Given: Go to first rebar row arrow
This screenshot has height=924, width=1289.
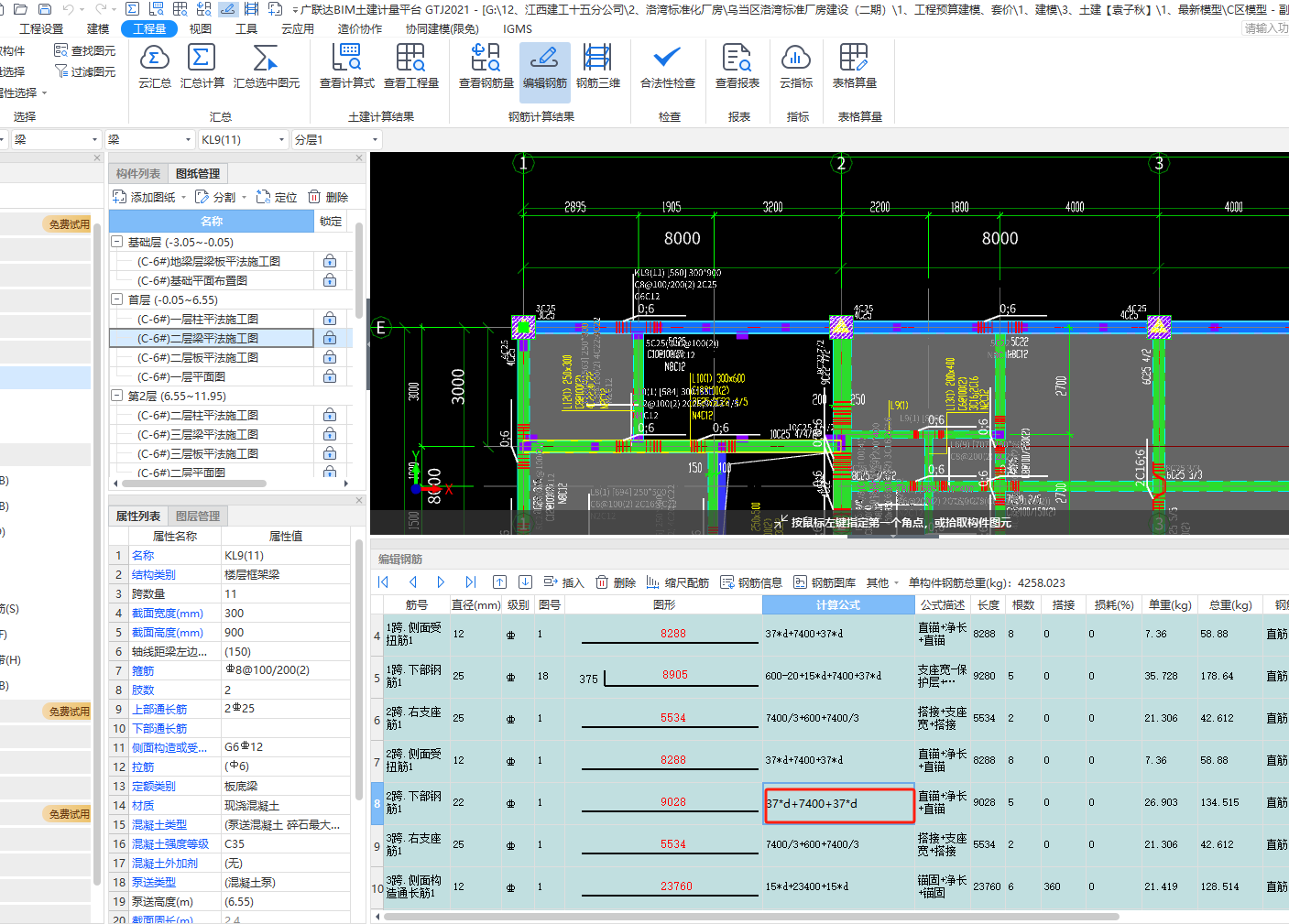Looking at the screenshot, I should pos(384,582).
